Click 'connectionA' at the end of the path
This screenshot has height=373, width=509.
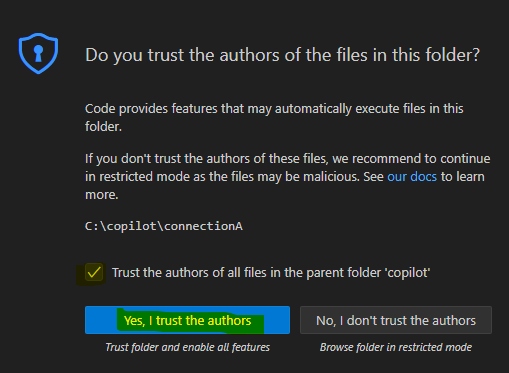pyautogui.click(x=203, y=226)
